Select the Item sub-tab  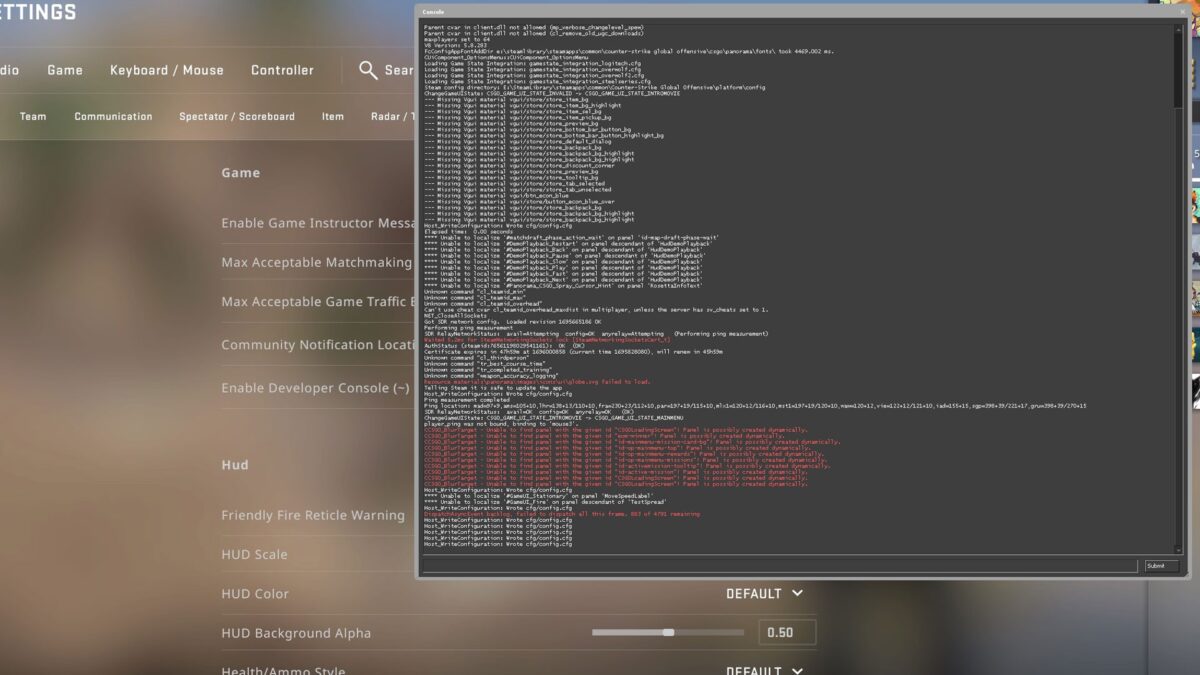333,116
